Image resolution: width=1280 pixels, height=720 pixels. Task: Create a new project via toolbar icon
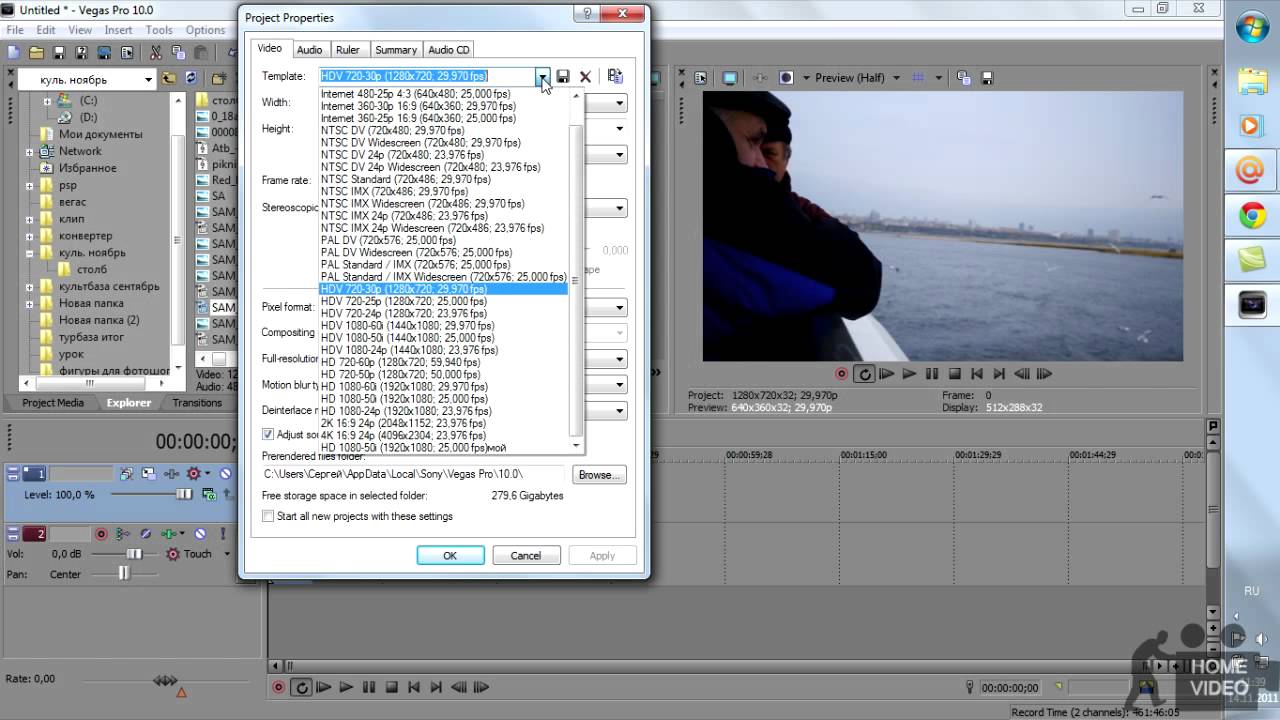coord(14,52)
